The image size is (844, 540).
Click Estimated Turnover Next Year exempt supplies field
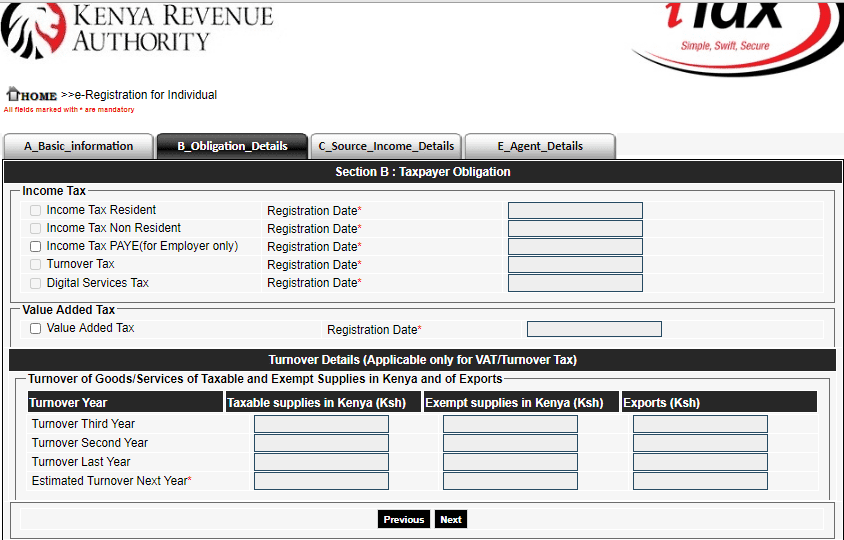pyautogui.click(x=510, y=481)
